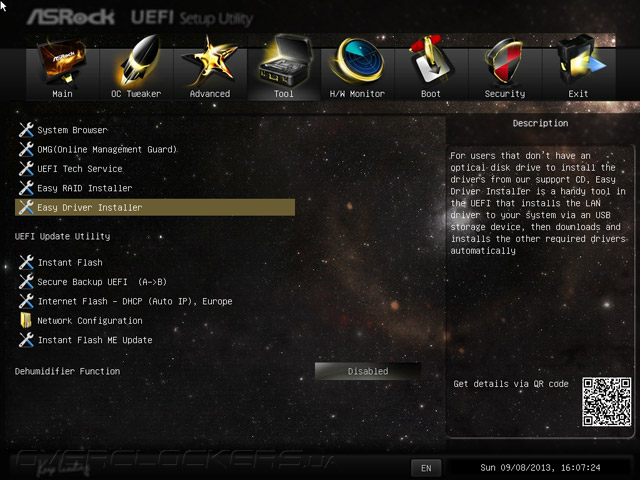
Task: Open Dehumidifier Function Disabled dropdown
Action: [368, 371]
